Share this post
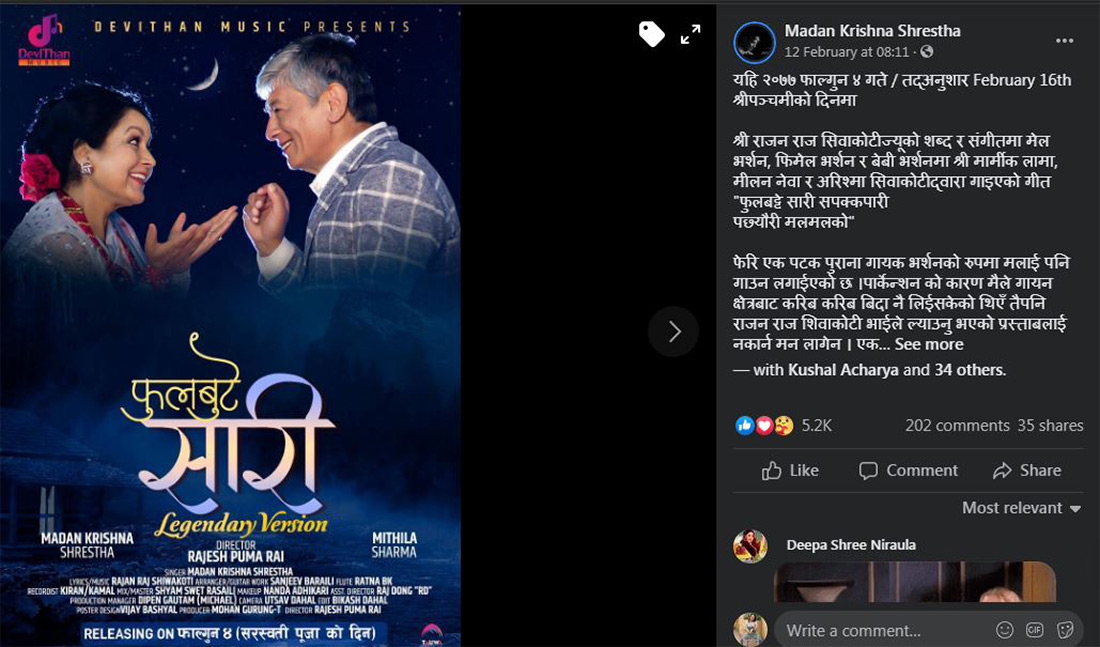Screen dimensions: 1100x647 (1026, 470)
